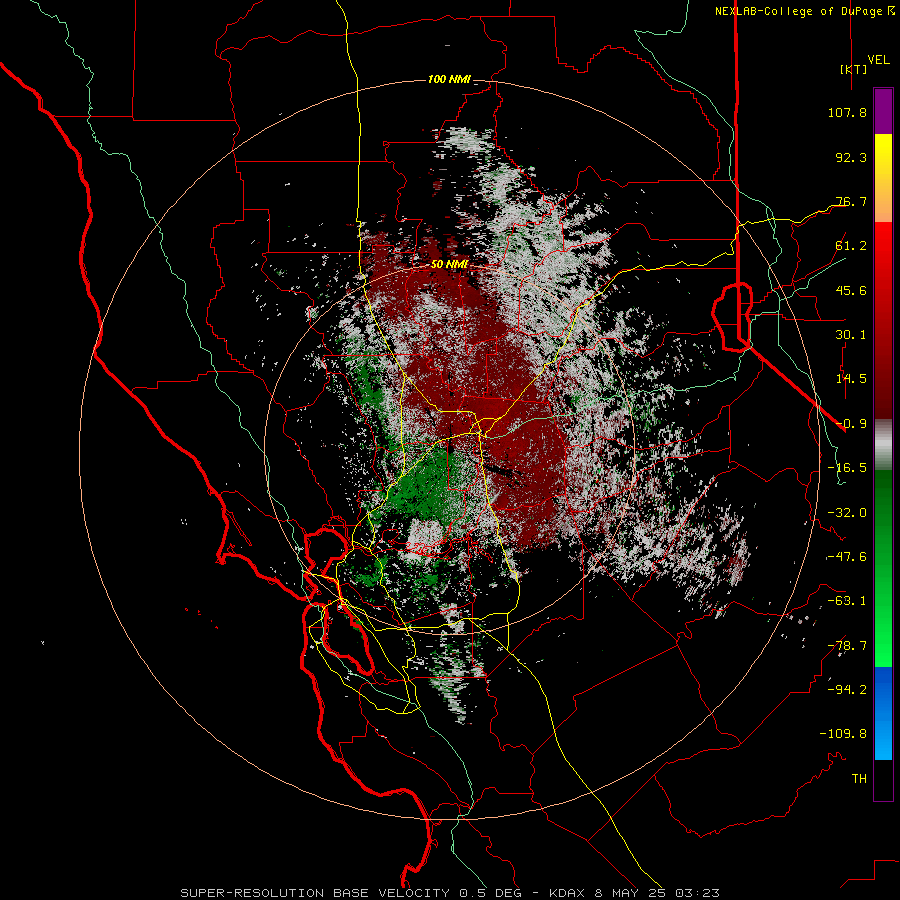Select the -94.2 legend value
The height and width of the screenshot is (900, 900).
pyautogui.click(x=847, y=690)
